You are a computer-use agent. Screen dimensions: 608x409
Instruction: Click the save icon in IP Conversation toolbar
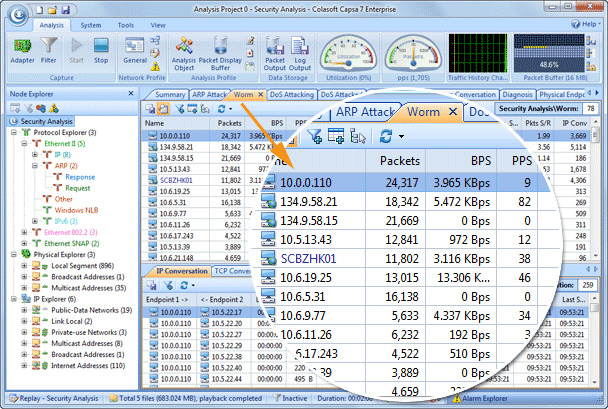pyautogui.click(x=151, y=285)
